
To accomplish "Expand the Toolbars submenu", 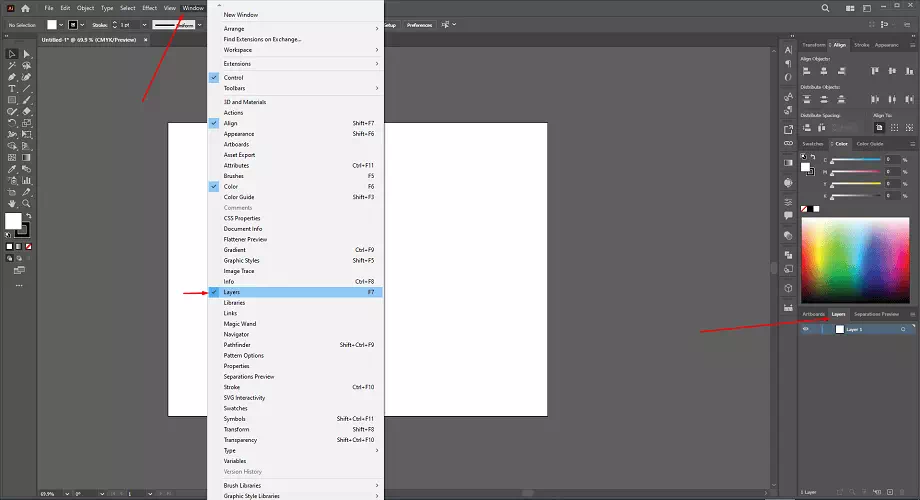I will [x=295, y=88].
